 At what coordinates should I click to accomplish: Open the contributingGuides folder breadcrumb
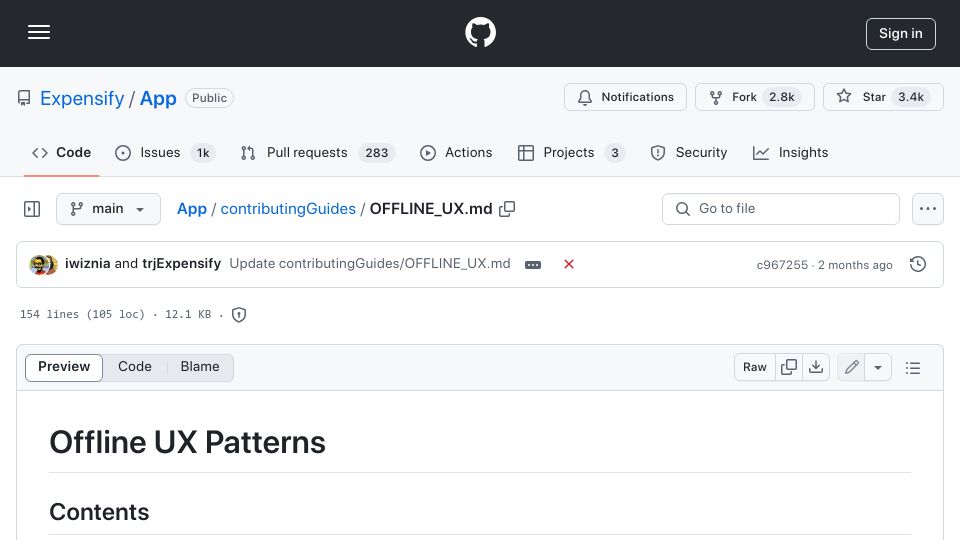288,209
